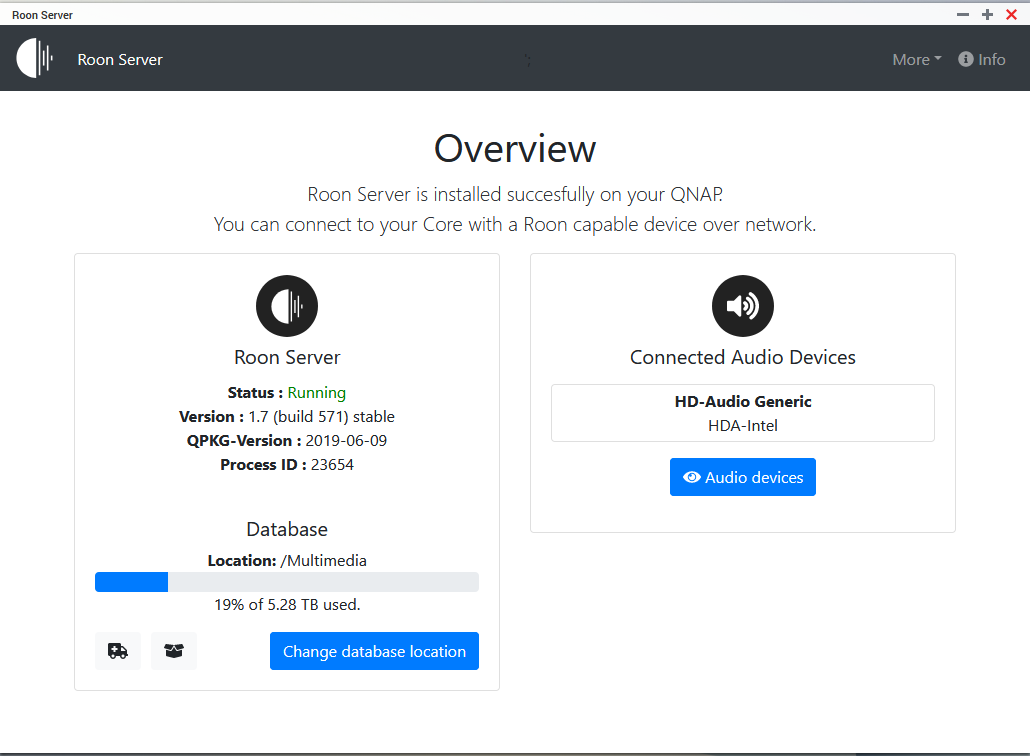1030x756 pixels.
Task: Maximize the Roon Server window with plus
Action: coord(987,14)
